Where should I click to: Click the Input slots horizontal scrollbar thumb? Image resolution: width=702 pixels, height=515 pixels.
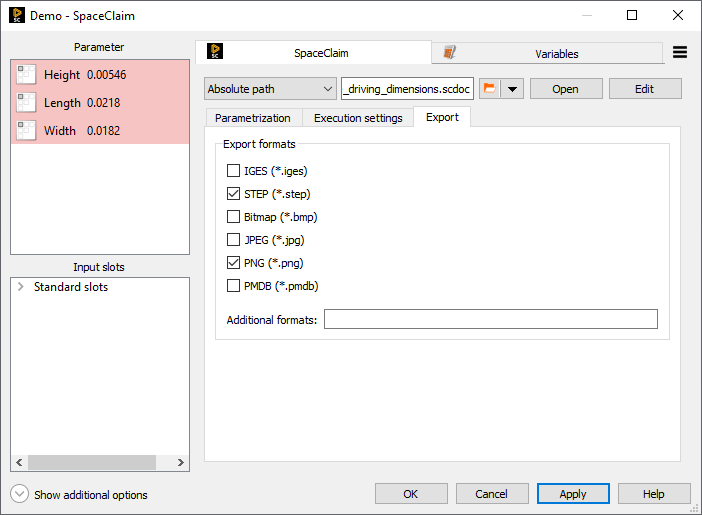pyautogui.click(x=92, y=462)
